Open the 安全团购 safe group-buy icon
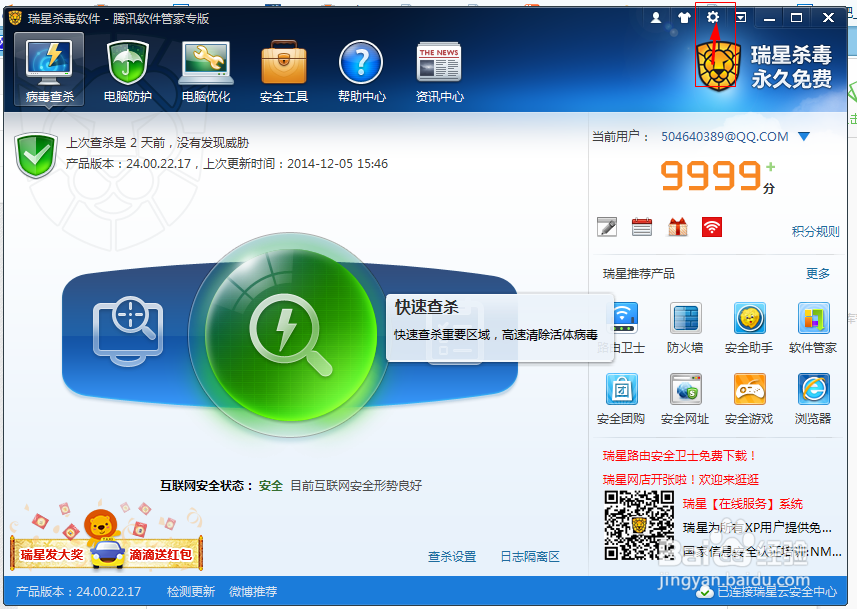857x609 pixels. pos(621,399)
